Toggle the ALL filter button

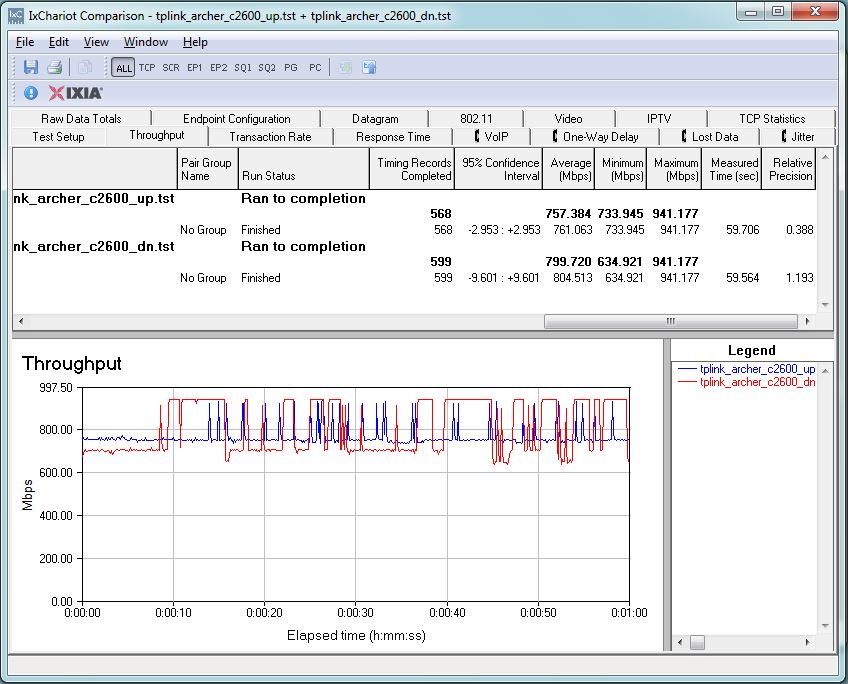coord(123,68)
